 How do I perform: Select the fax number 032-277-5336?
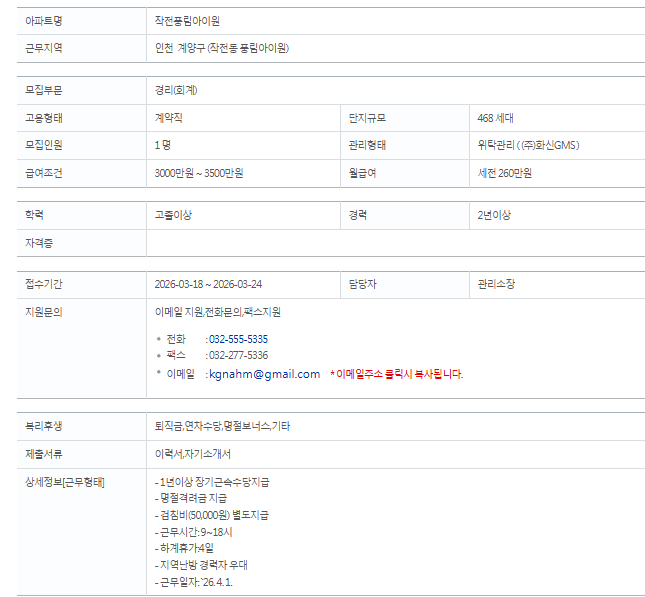(238, 355)
